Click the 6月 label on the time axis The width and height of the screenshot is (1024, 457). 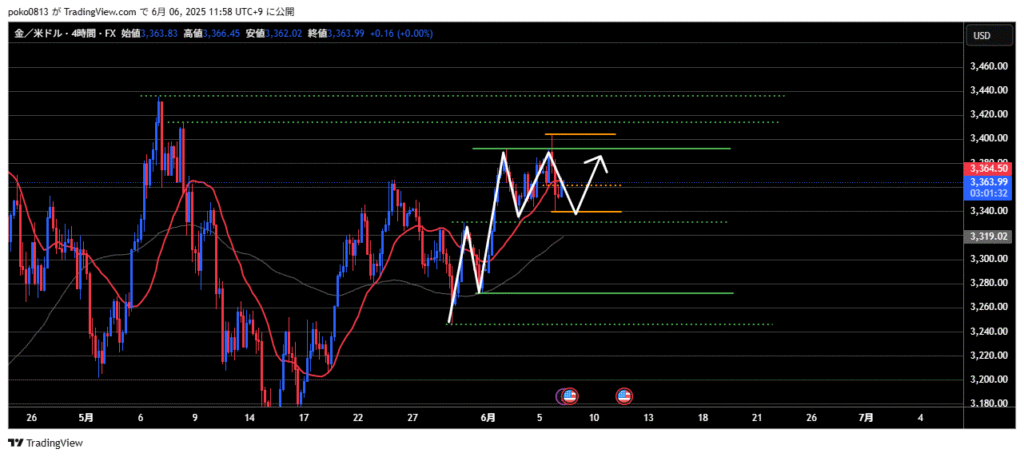click(488, 417)
